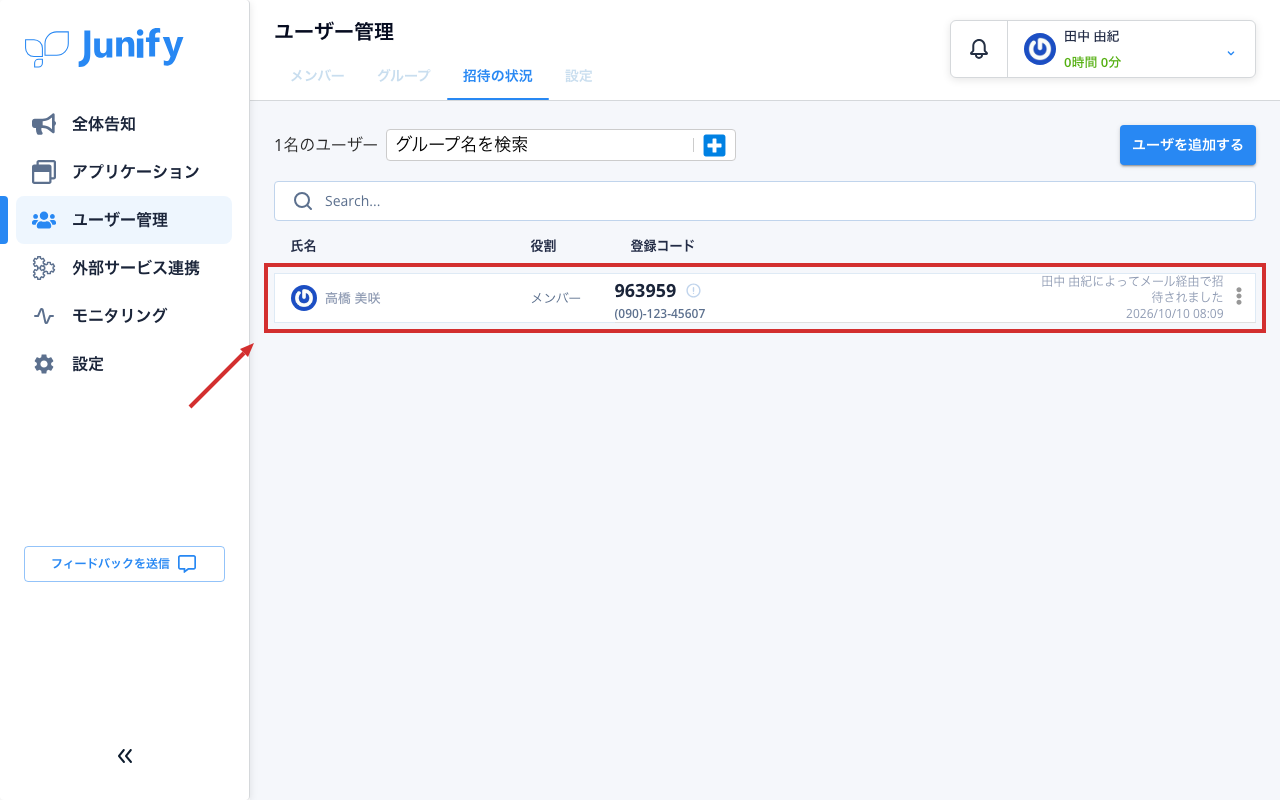
Task: Focus the Search... input field
Action: pyautogui.click(x=765, y=201)
